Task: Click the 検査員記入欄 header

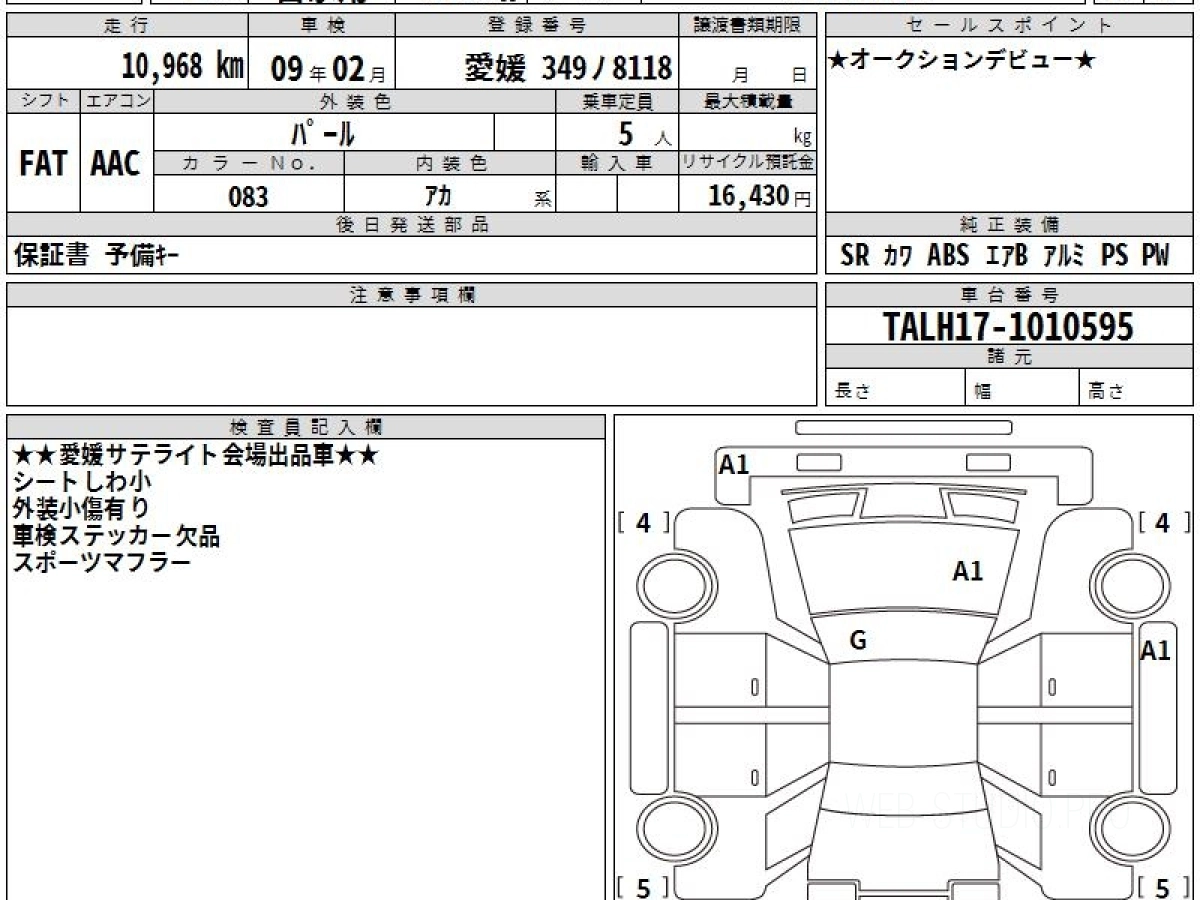Action: point(306,427)
